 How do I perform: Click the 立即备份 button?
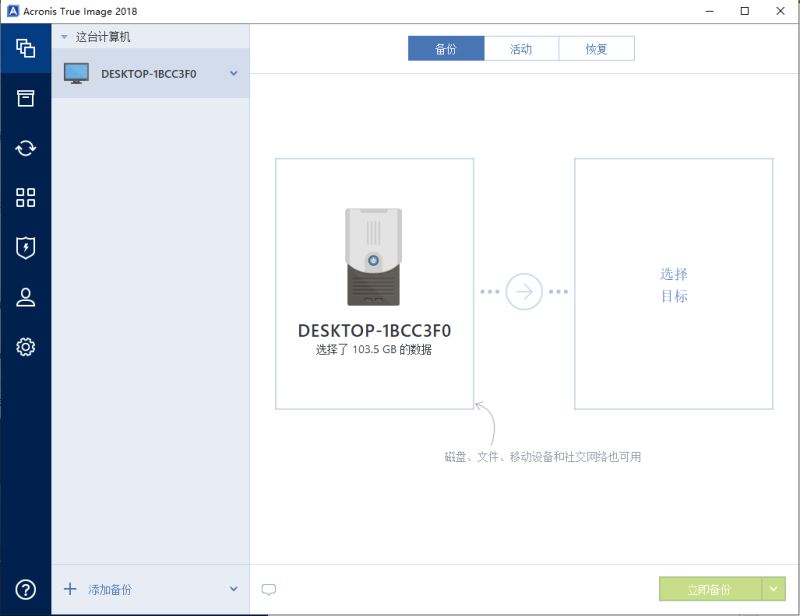coord(710,589)
